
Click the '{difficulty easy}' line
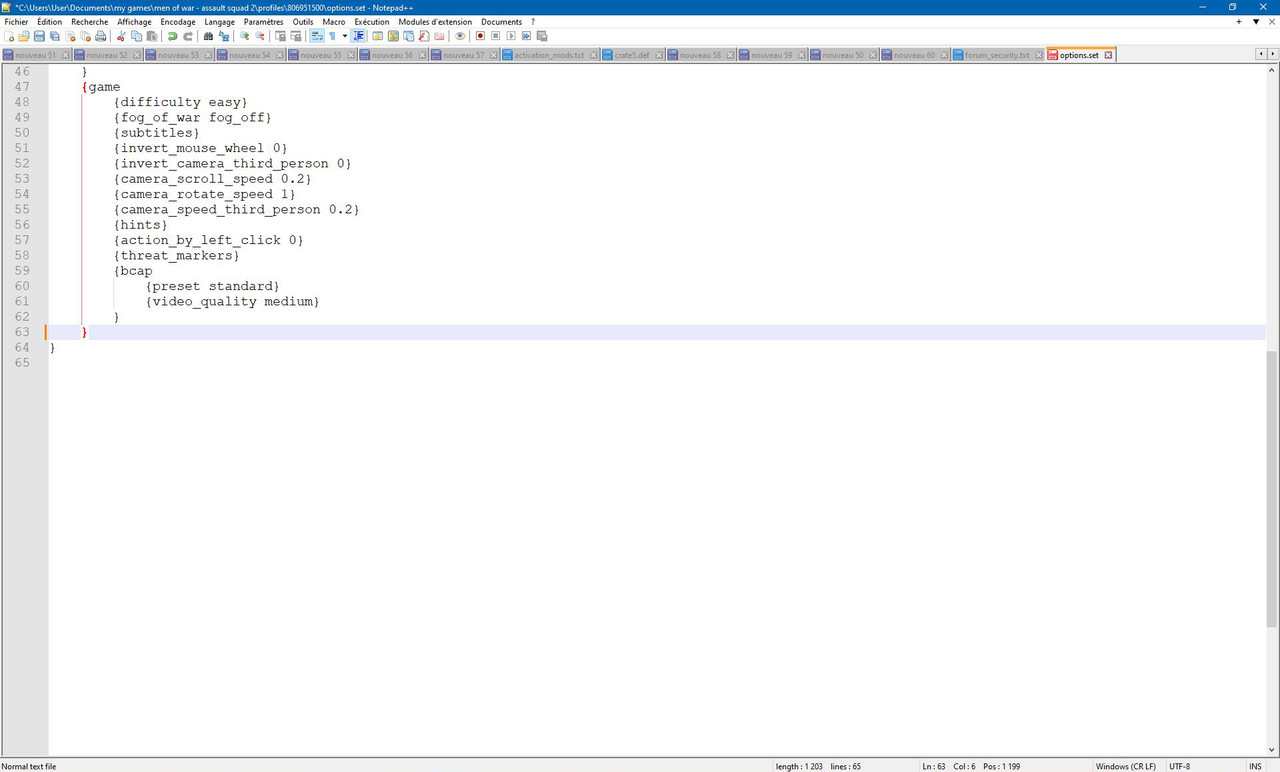point(181,102)
